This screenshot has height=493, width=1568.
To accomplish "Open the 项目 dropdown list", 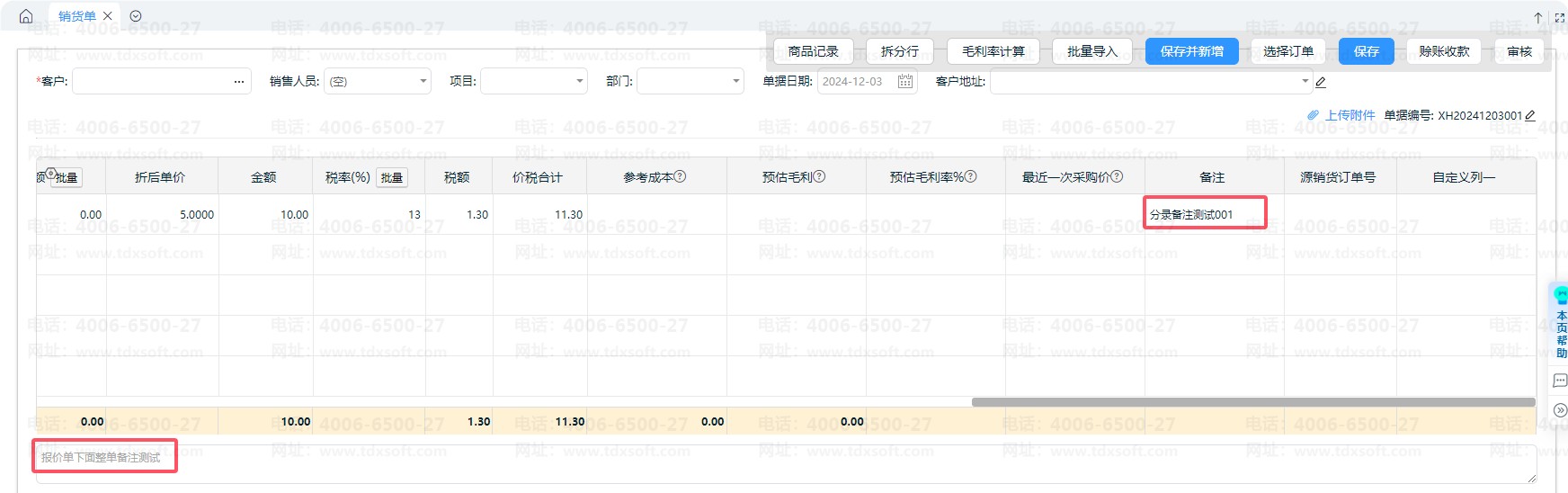I will point(579,82).
